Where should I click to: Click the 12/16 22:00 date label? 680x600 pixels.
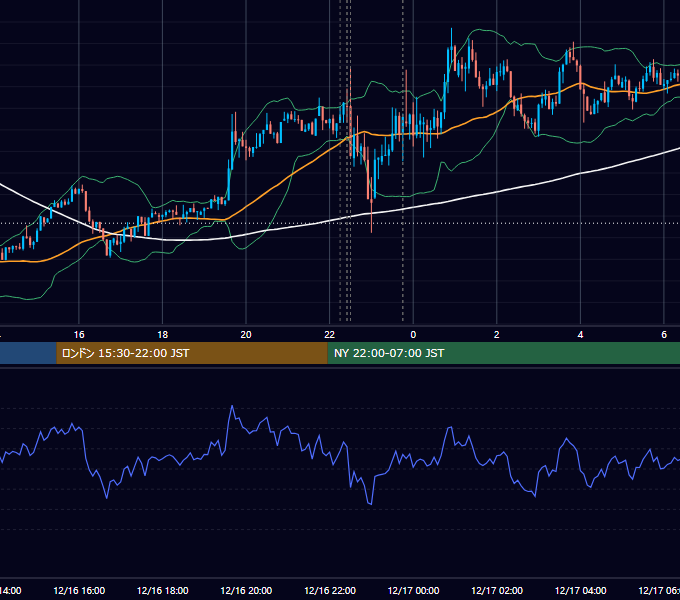(x=330, y=590)
